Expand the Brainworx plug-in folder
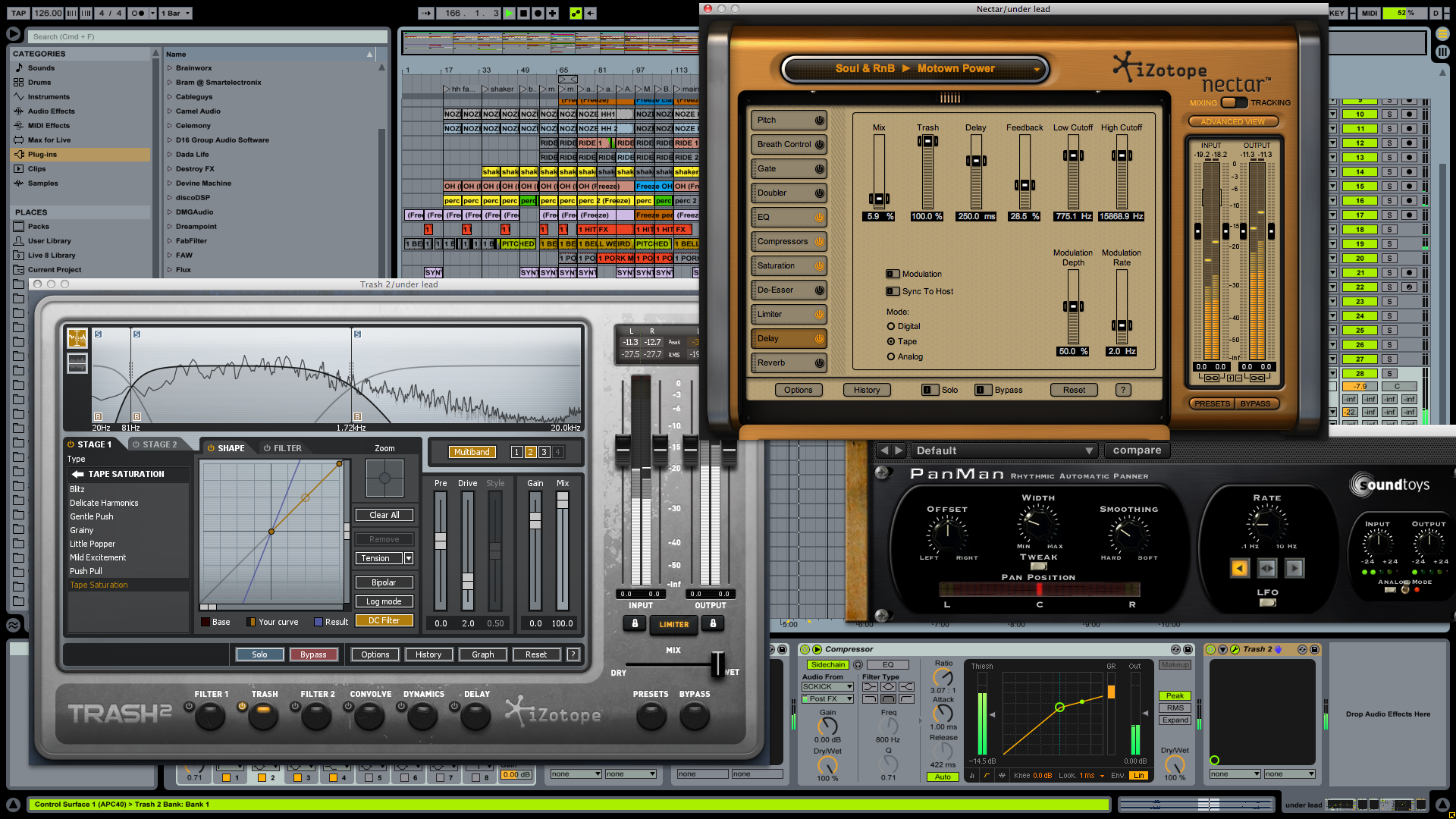The width and height of the screenshot is (1456, 819). pos(170,68)
